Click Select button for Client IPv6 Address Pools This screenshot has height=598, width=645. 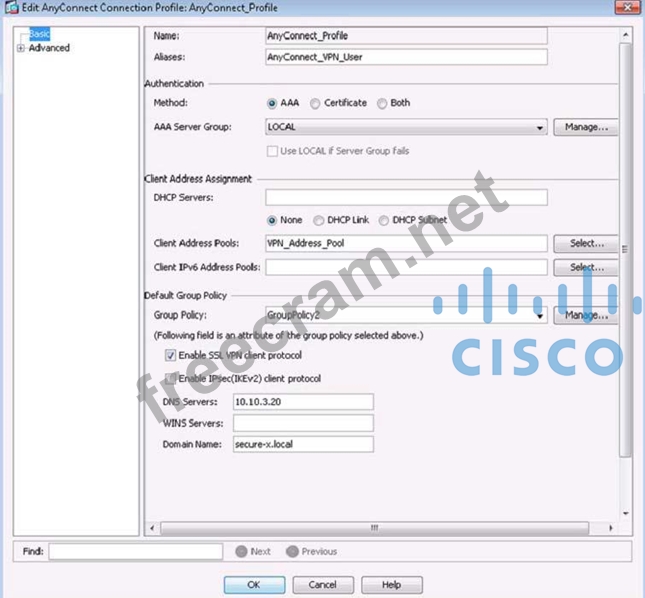[586, 267]
